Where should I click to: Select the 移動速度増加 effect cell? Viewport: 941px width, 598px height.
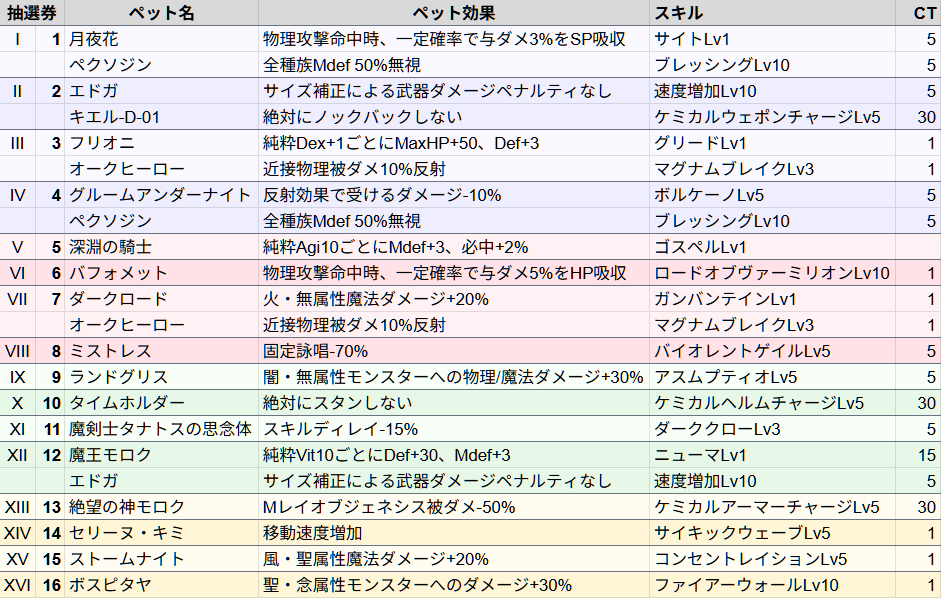[x=313, y=533]
